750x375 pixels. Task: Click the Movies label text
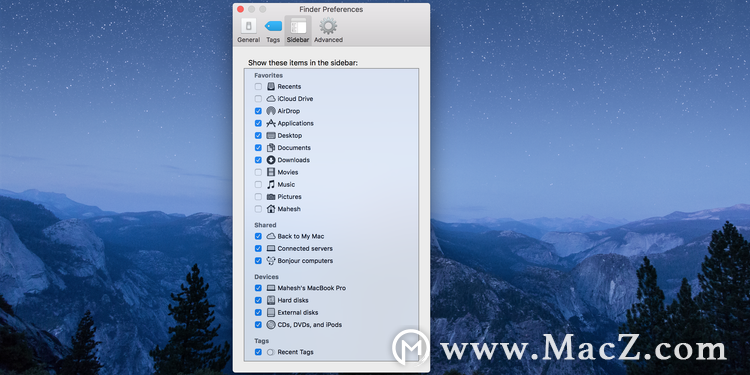tap(288, 172)
